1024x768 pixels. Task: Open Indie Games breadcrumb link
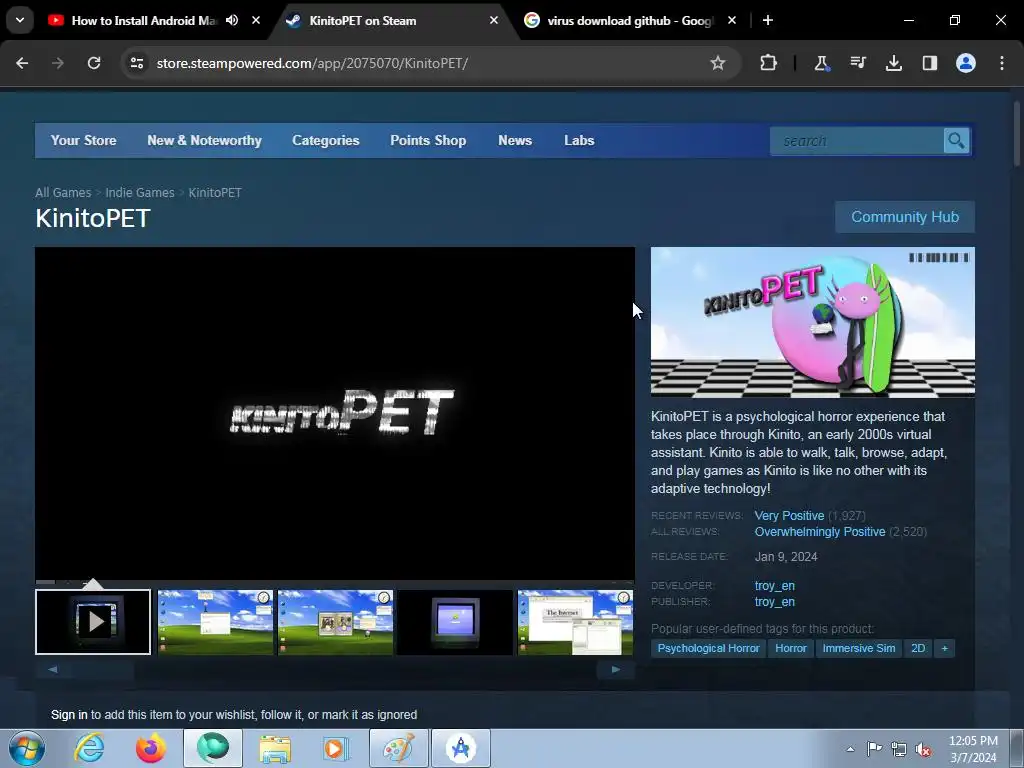pos(140,193)
